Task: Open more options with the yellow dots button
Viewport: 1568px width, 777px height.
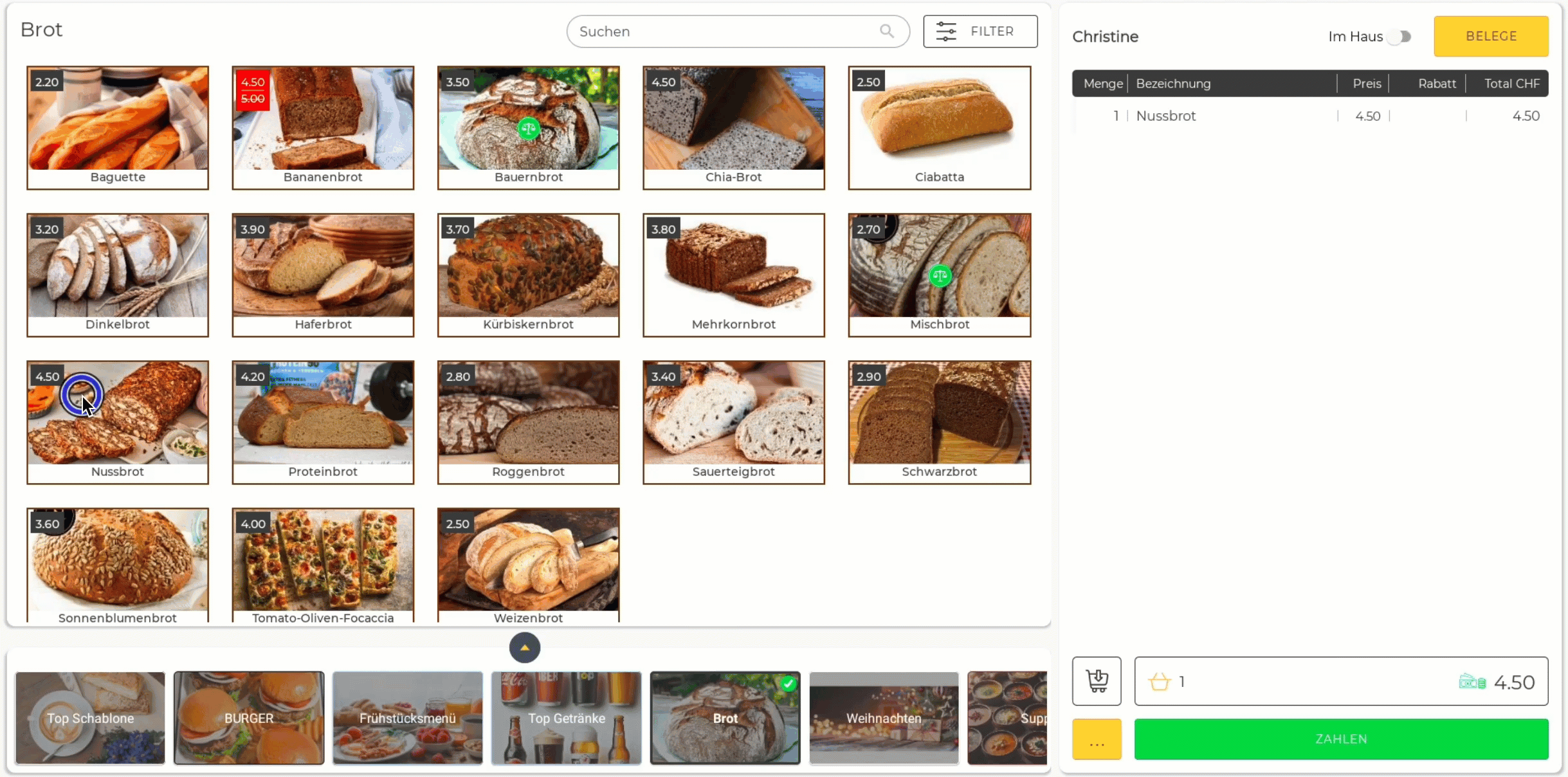Action: [1097, 739]
